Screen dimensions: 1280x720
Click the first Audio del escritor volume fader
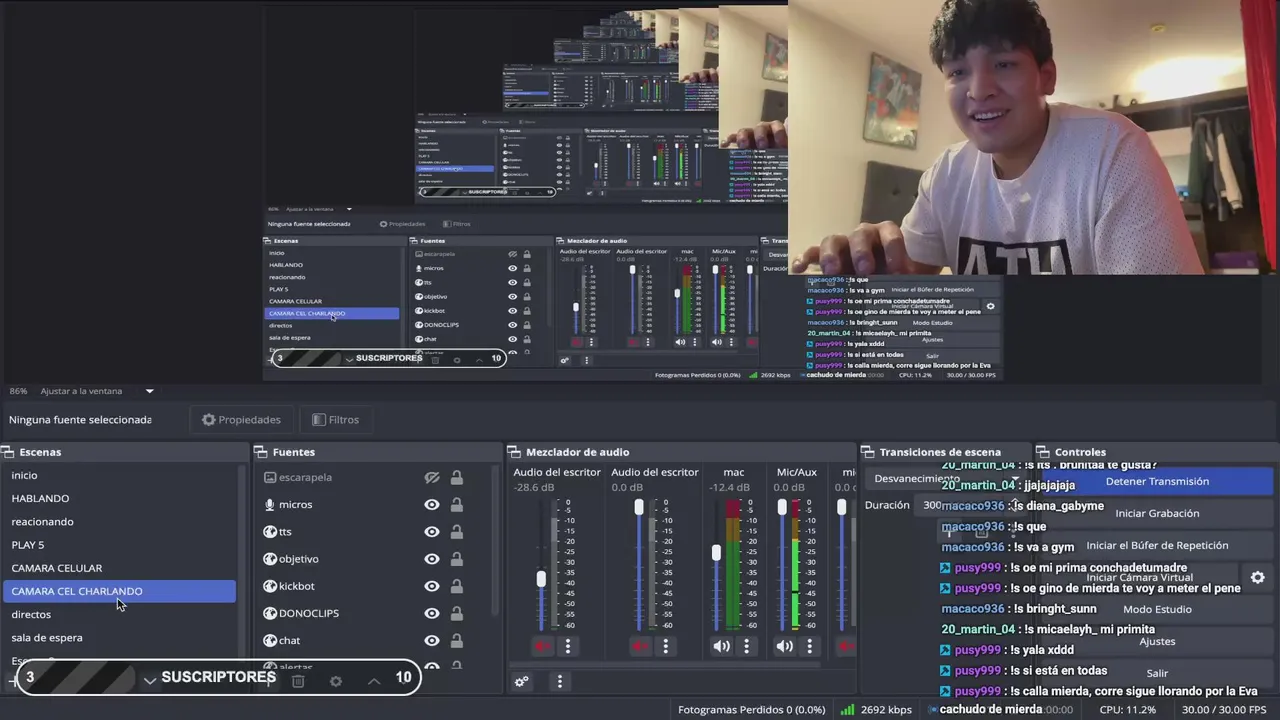pos(541,578)
